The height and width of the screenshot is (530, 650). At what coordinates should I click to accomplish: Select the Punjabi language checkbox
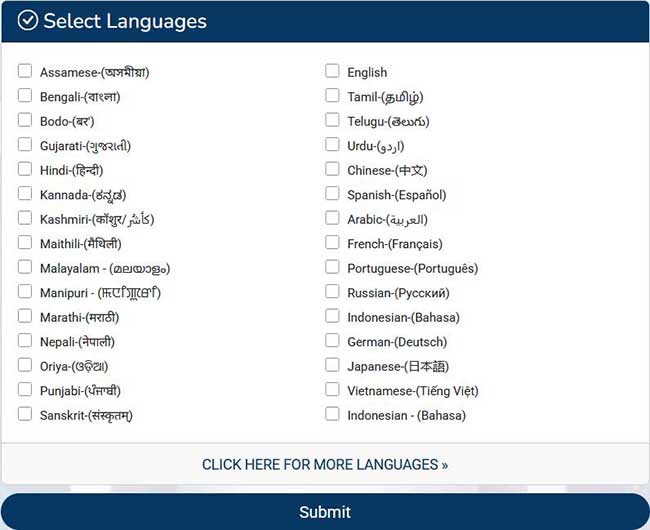(25, 390)
